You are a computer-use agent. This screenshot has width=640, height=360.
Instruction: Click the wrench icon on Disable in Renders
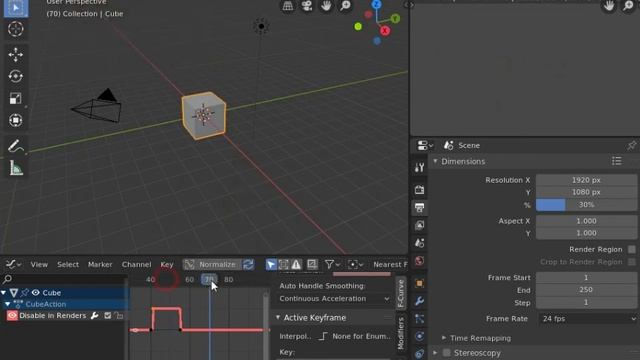click(x=95, y=316)
